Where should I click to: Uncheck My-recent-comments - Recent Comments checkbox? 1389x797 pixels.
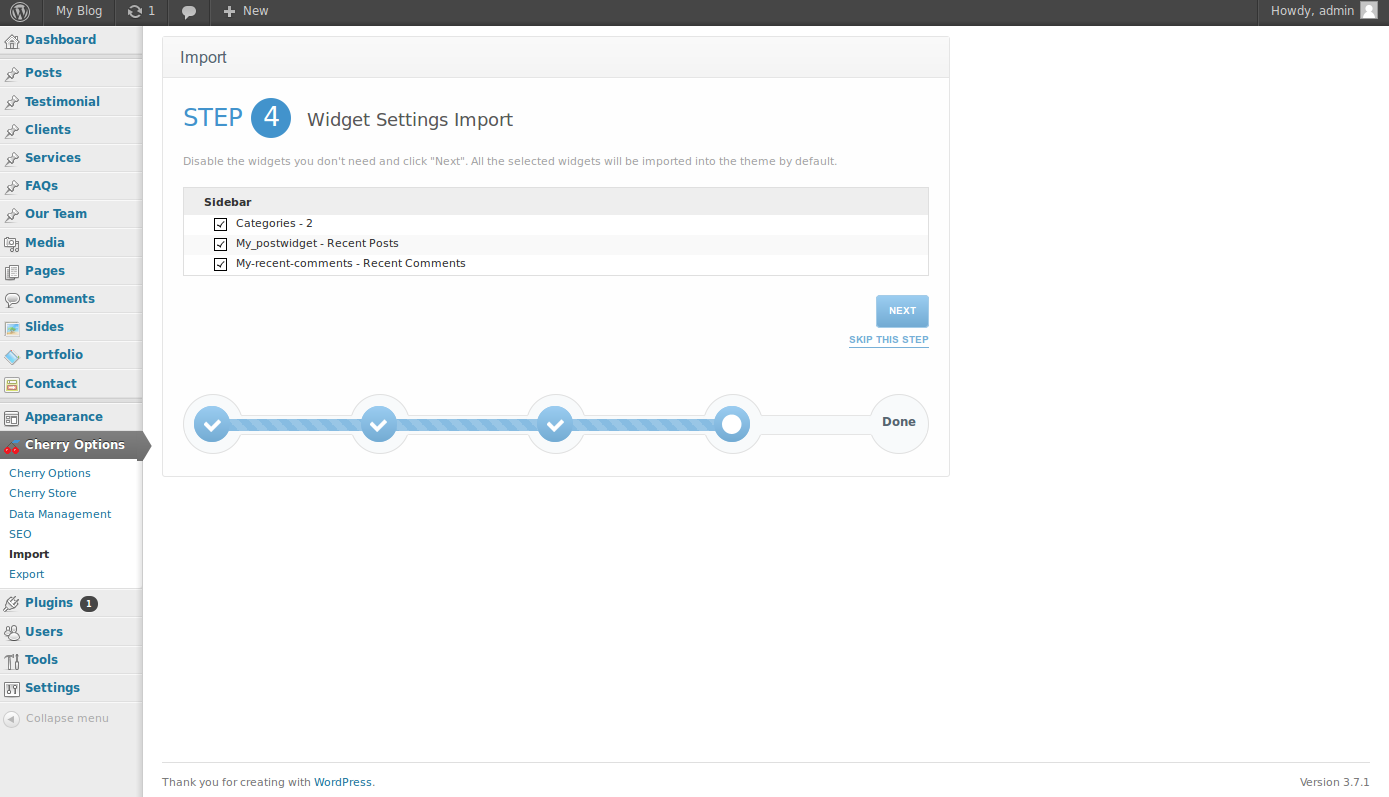221,264
